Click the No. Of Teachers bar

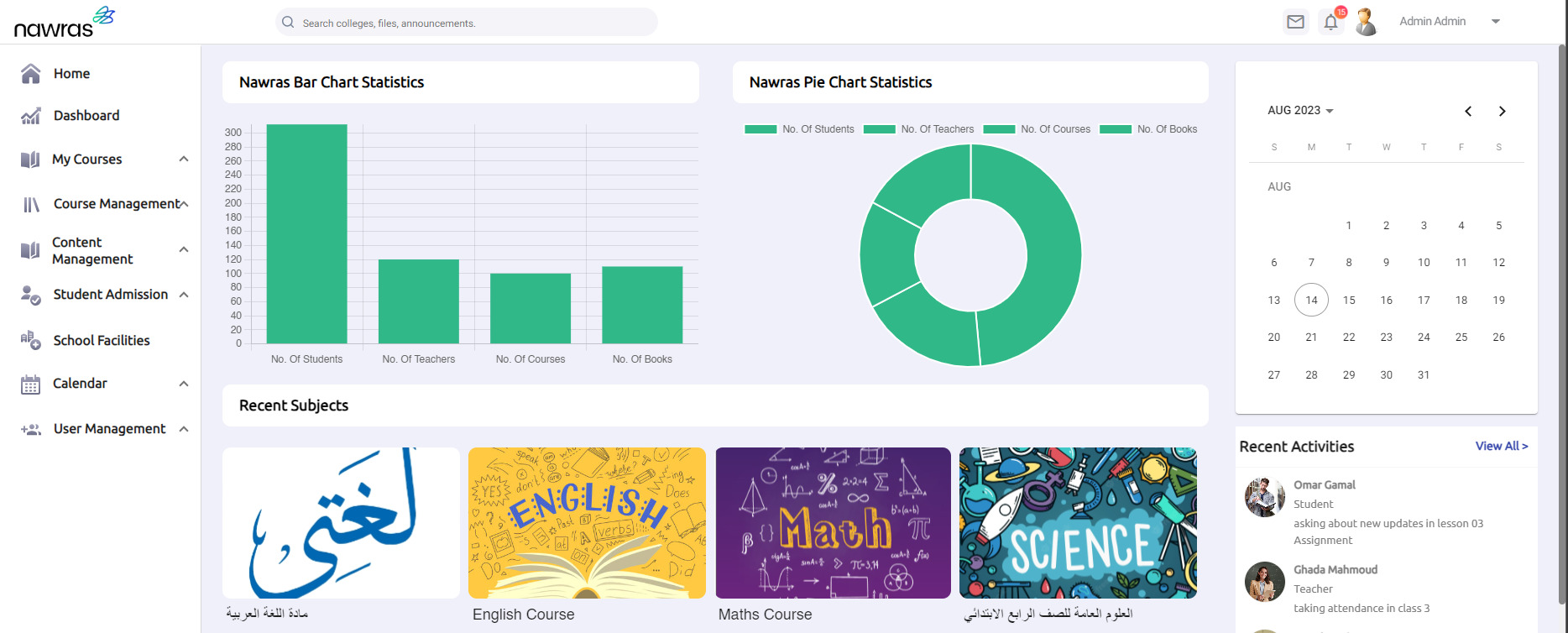tap(419, 301)
